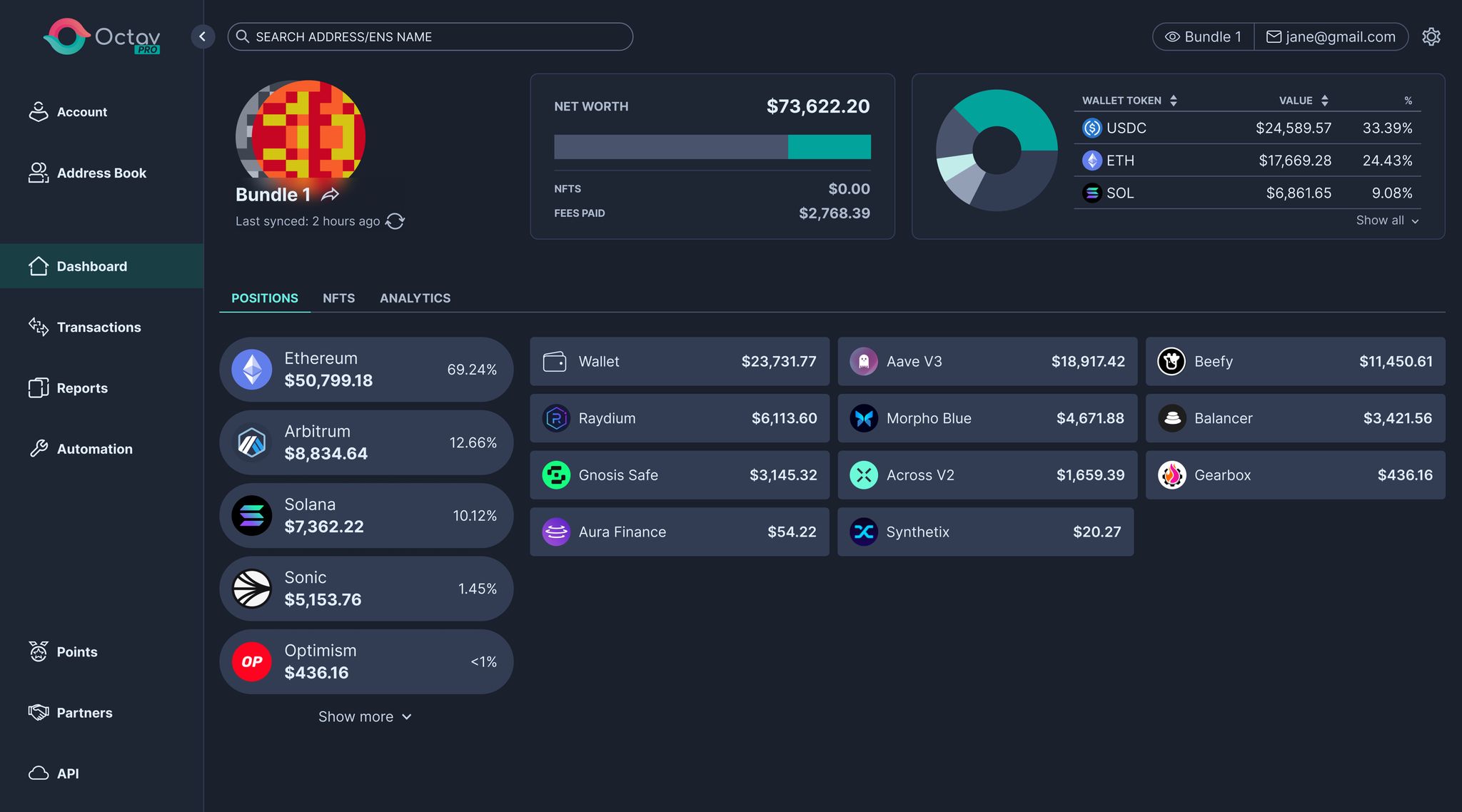Click the Partners handshake icon
This screenshot has width=1462, height=812.
pyautogui.click(x=39, y=712)
